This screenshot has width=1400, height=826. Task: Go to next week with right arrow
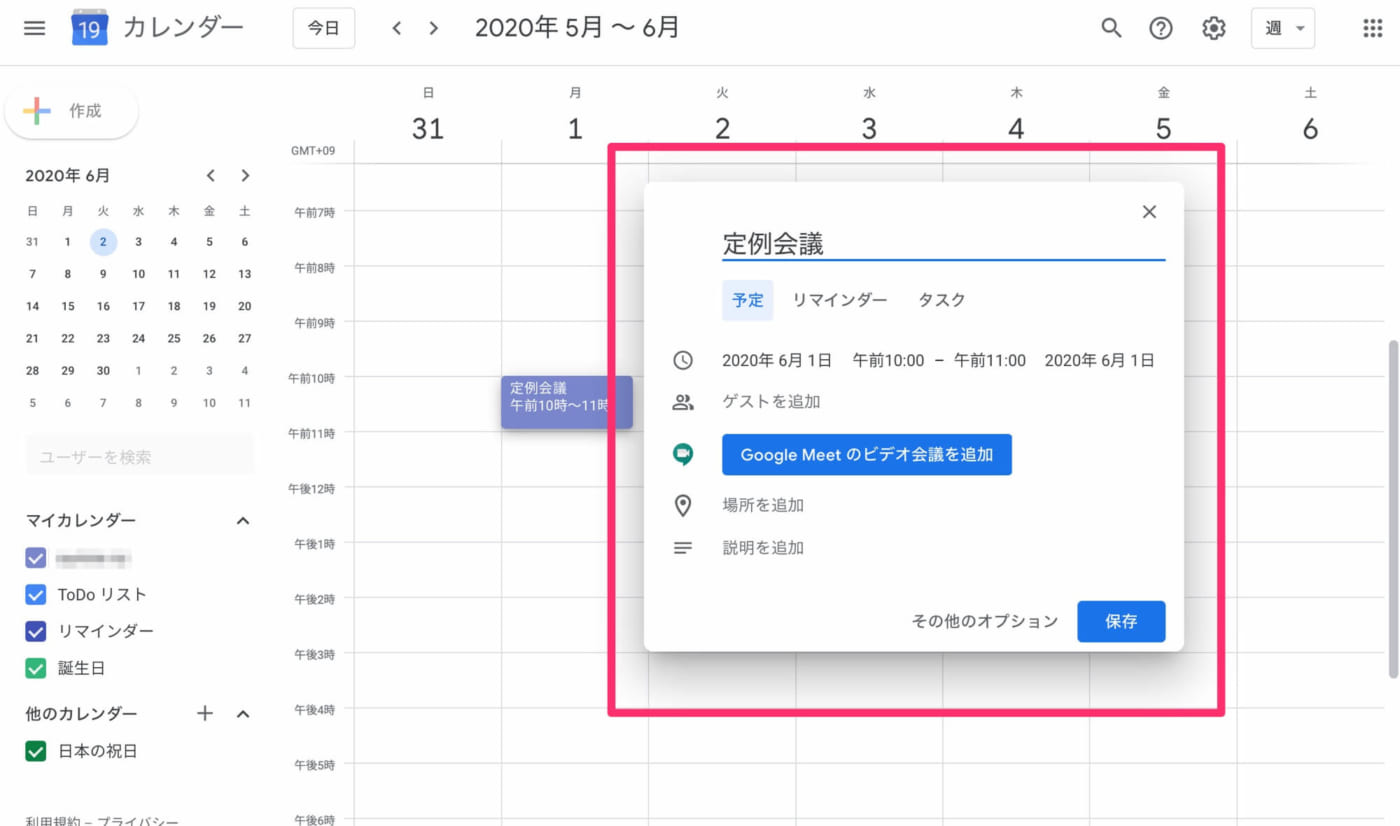pos(433,28)
